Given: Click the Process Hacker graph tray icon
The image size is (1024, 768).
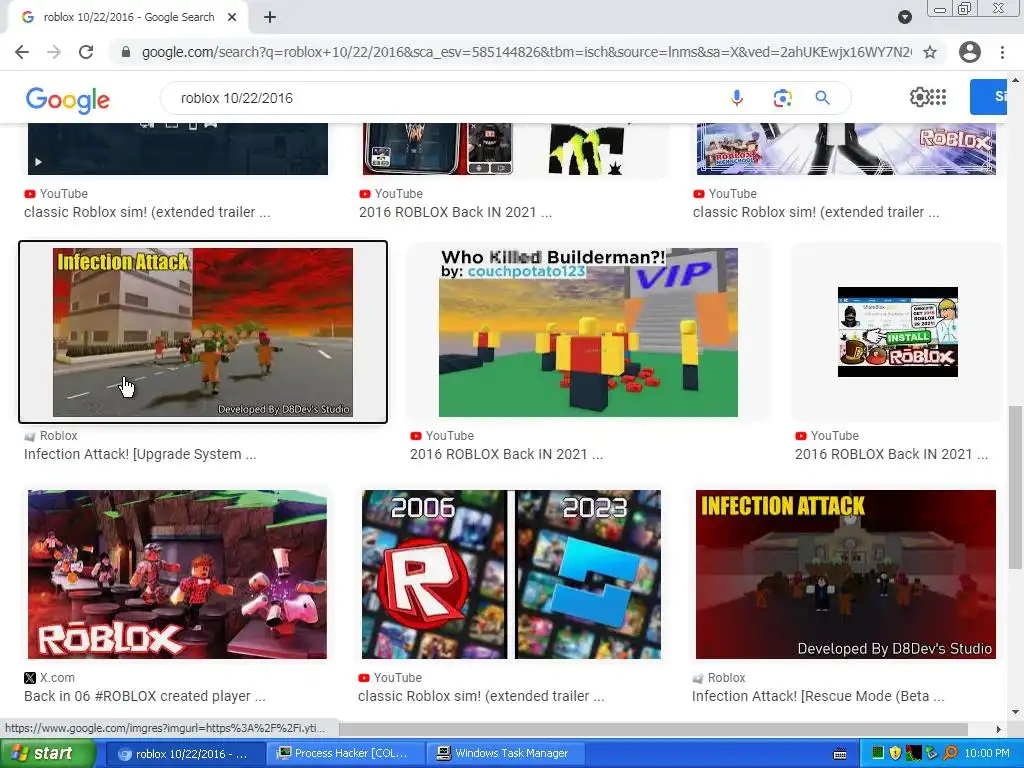Looking at the screenshot, I should tap(913, 754).
